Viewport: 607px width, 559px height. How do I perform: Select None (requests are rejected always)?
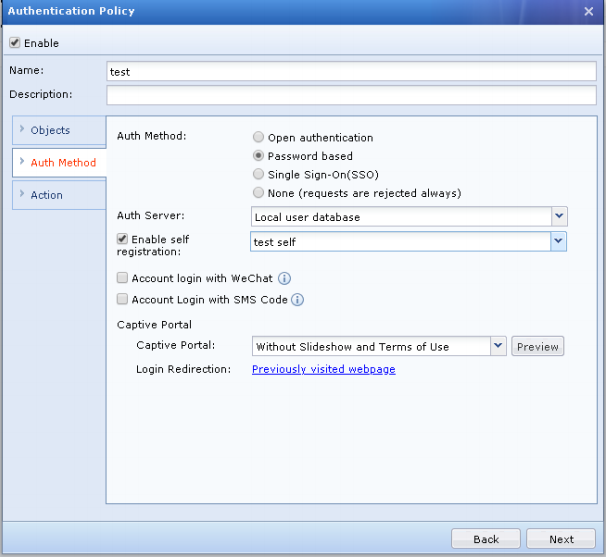click(x=258, y=193)
